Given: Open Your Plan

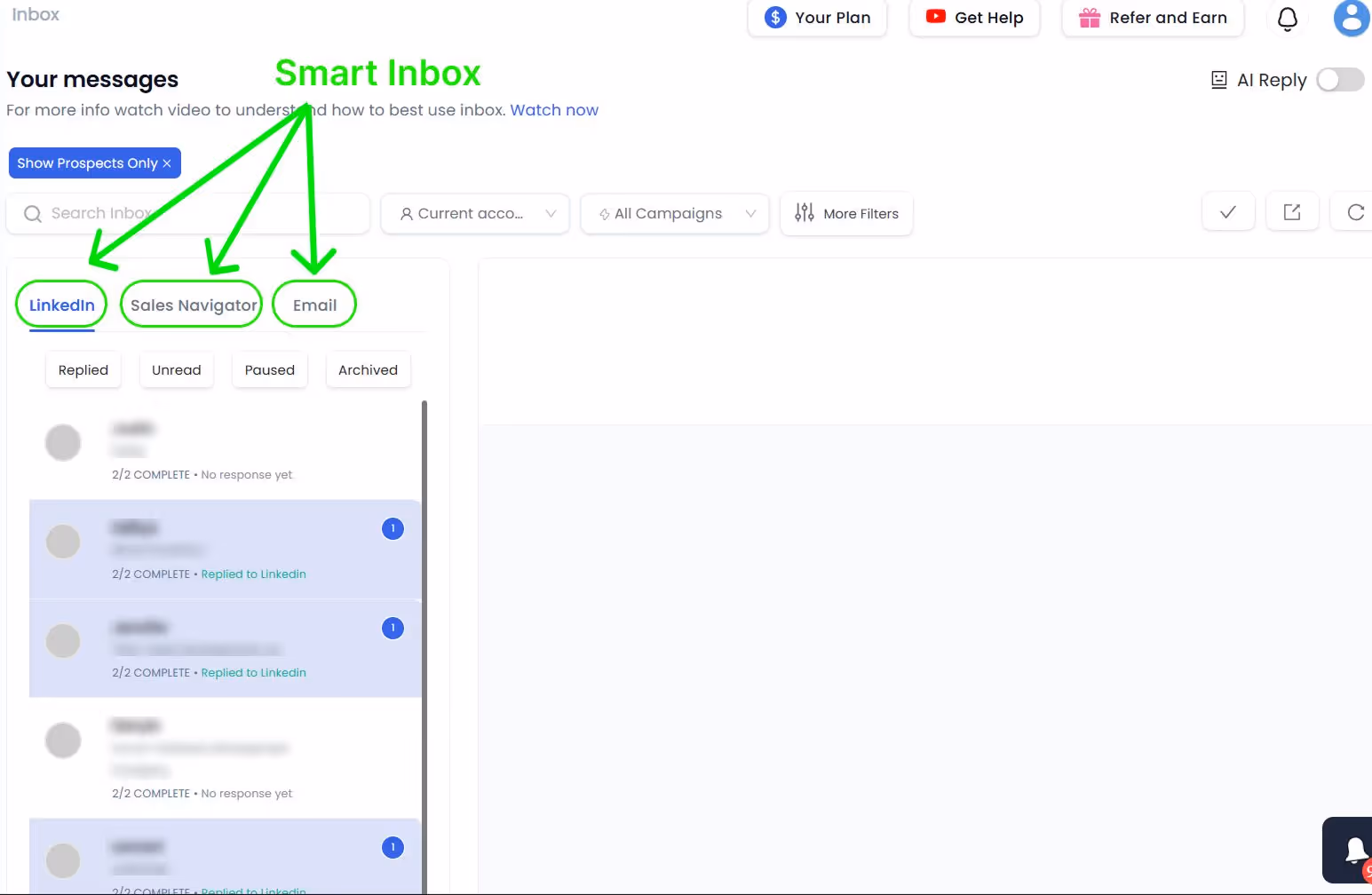Looking at the screenshot, I should (816, 17).
